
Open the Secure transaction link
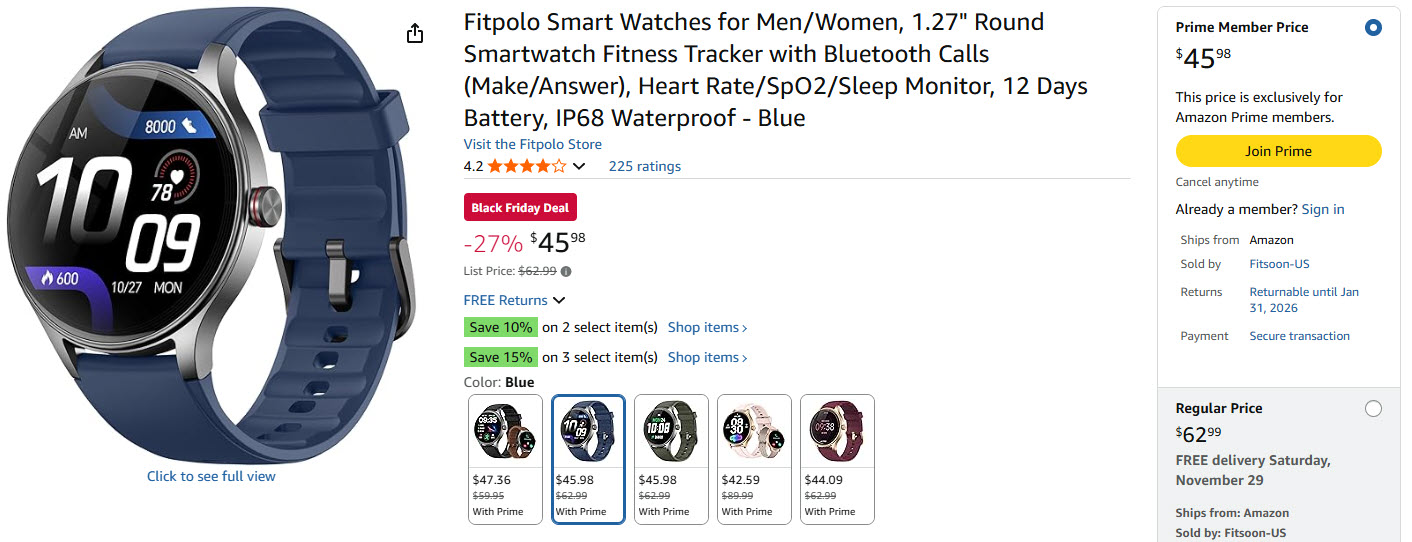(1299, 336)
